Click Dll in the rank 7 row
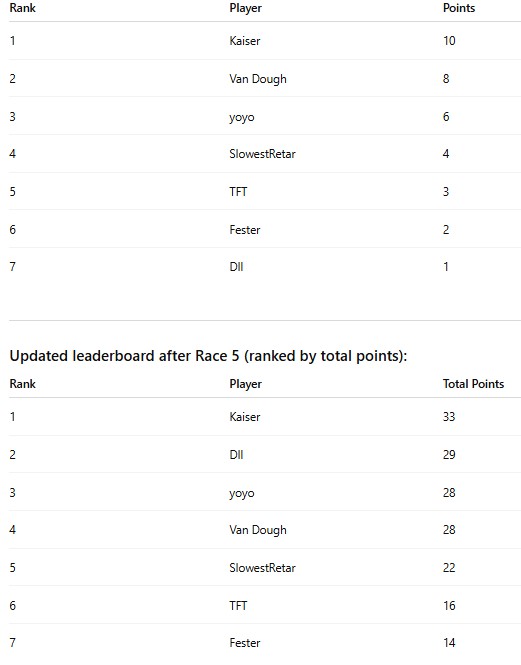Screen dimensions: 521x665 pyautogui.click(x=236, y=267)
